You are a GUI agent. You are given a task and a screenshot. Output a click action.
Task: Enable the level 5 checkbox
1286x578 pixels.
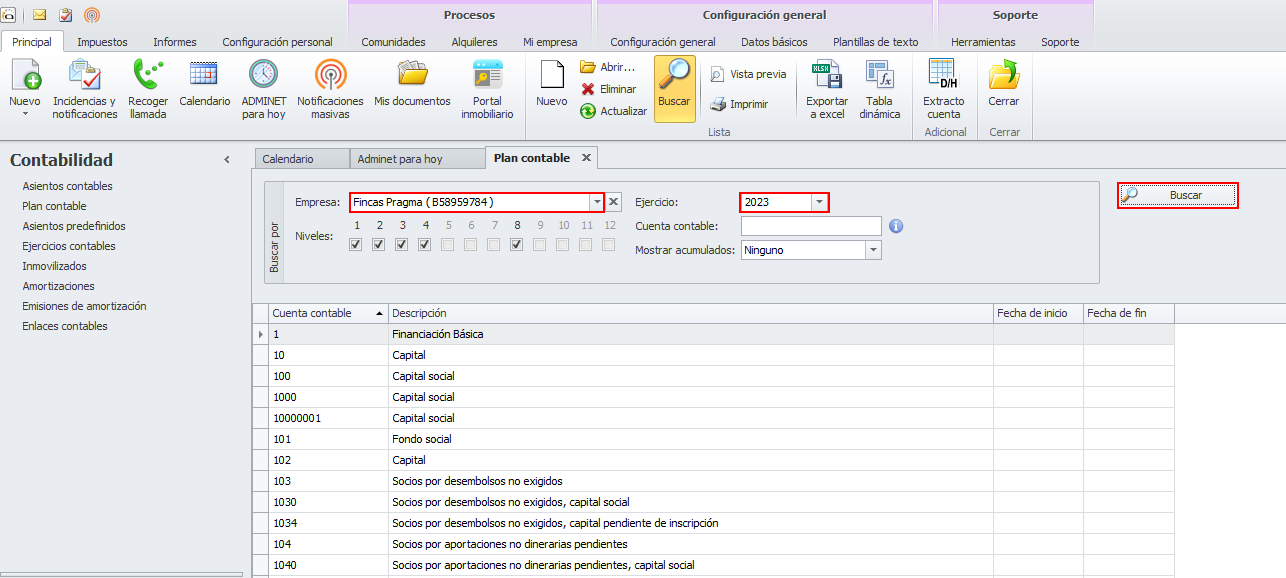point(447,245)
